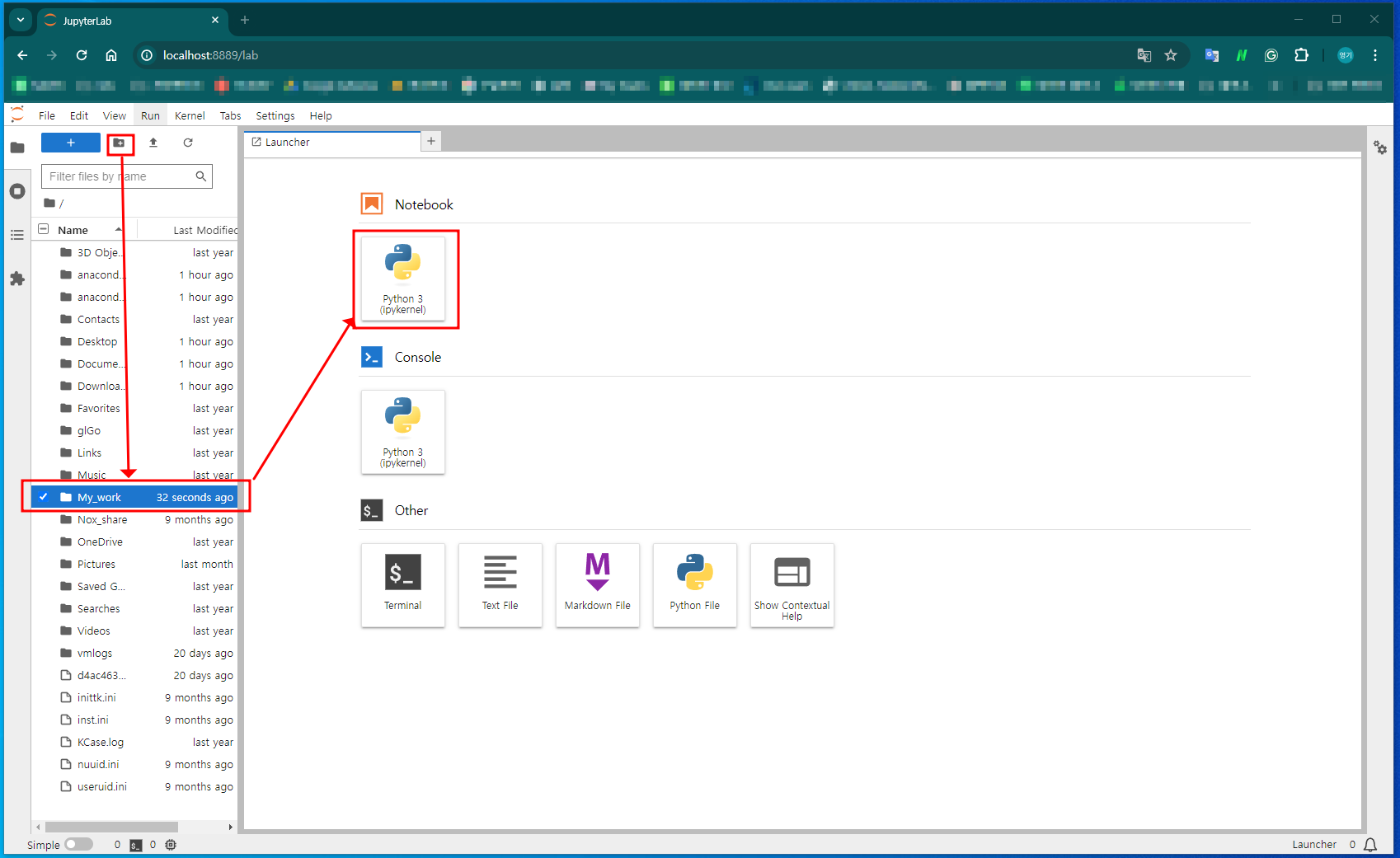
Task: Open a new browser tab
Action: [x=245, y=20]
